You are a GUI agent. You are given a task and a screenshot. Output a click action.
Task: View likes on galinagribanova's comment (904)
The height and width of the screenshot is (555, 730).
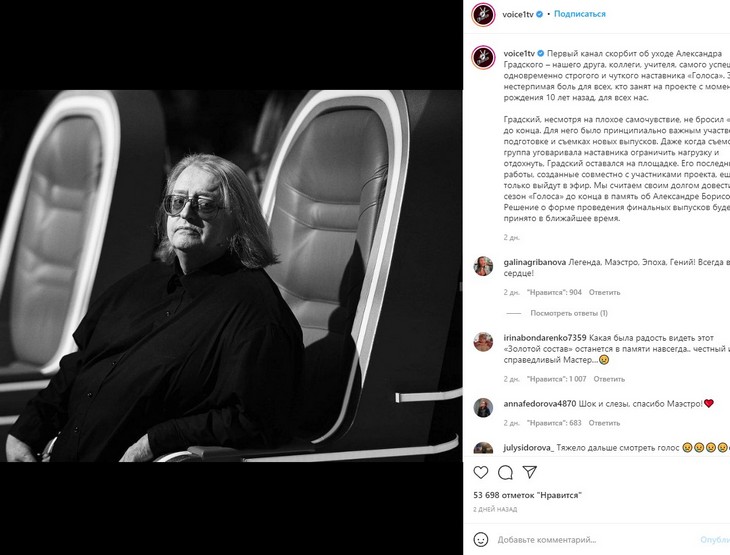pos(554,292)
